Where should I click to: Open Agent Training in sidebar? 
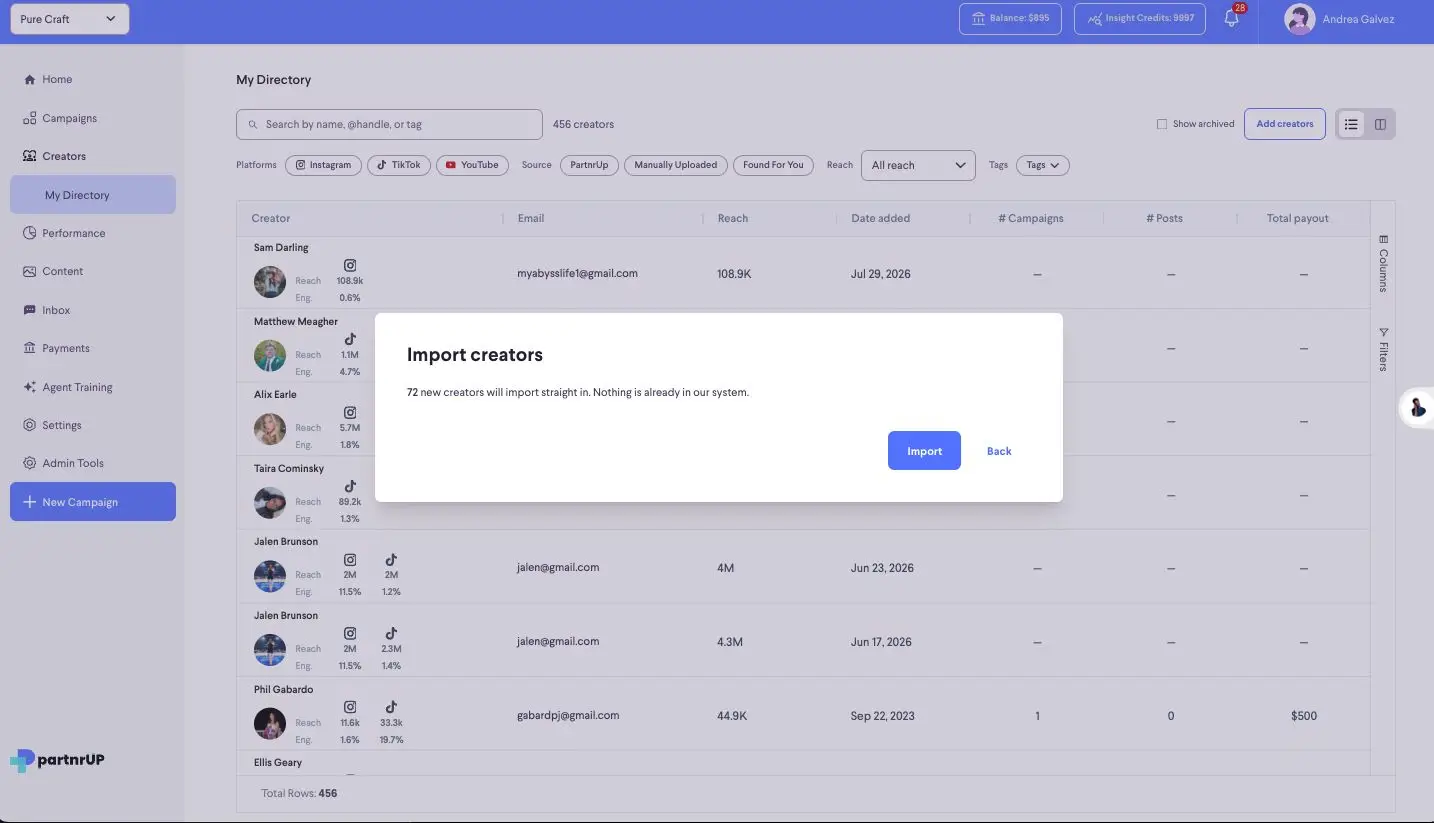click(77, 387)
